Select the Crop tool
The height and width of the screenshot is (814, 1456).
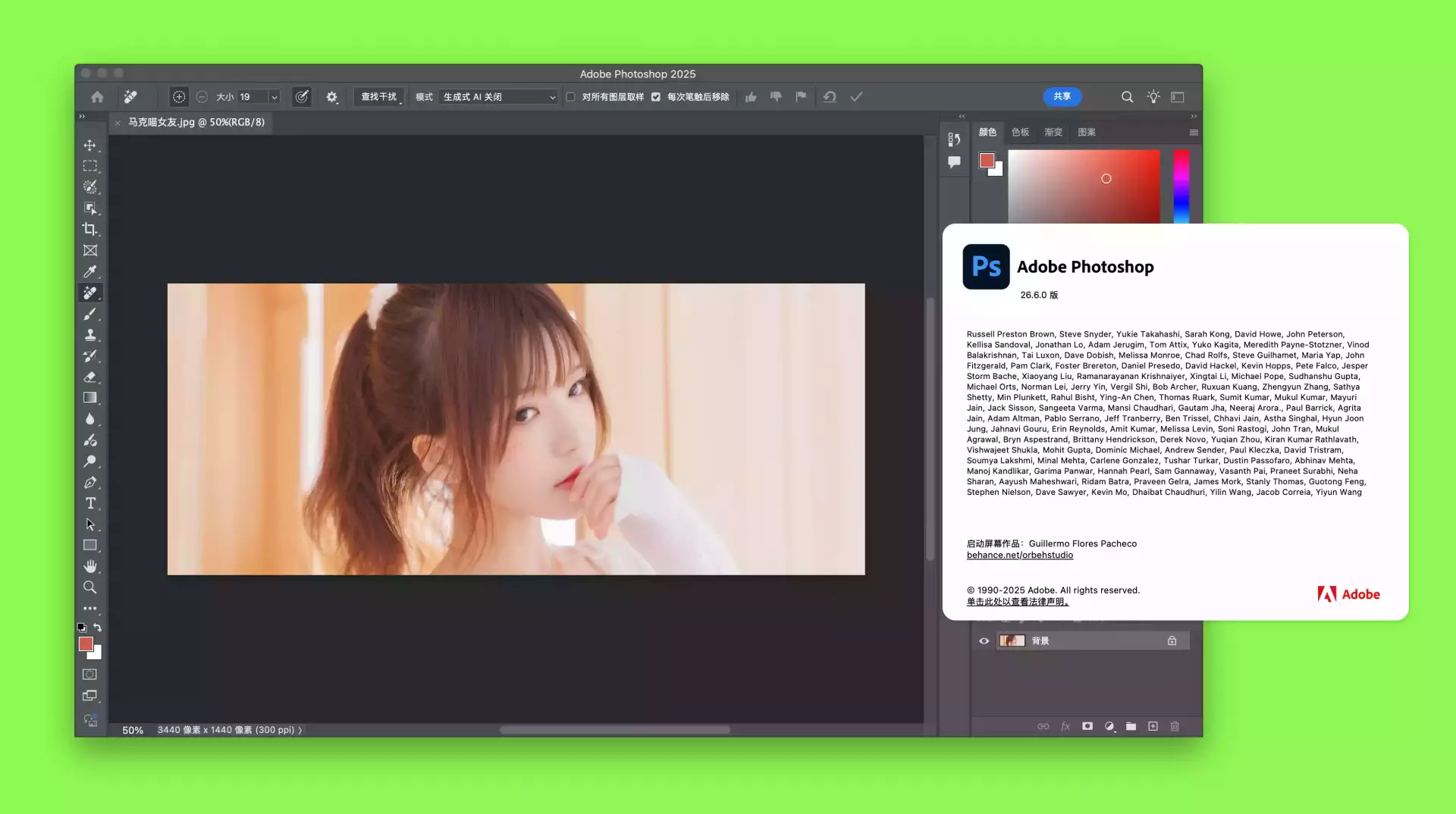pyautogui.click(x=90, y=229)
